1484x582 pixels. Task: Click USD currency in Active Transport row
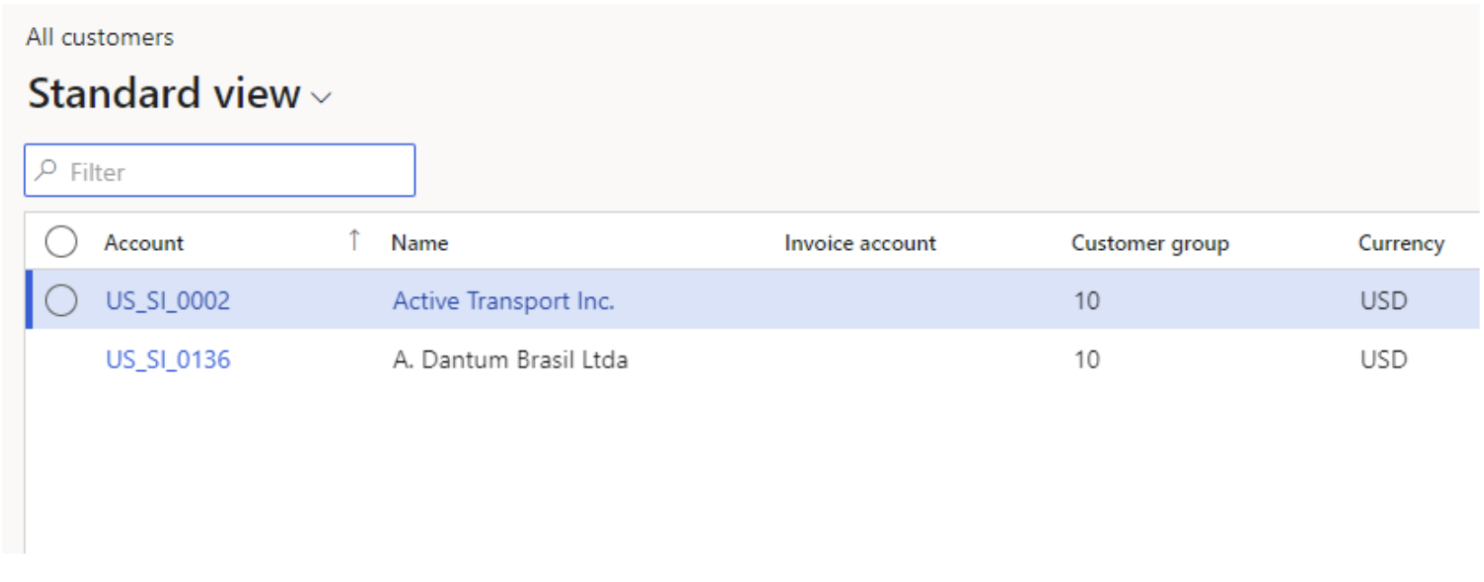(x=1383, y=301)
